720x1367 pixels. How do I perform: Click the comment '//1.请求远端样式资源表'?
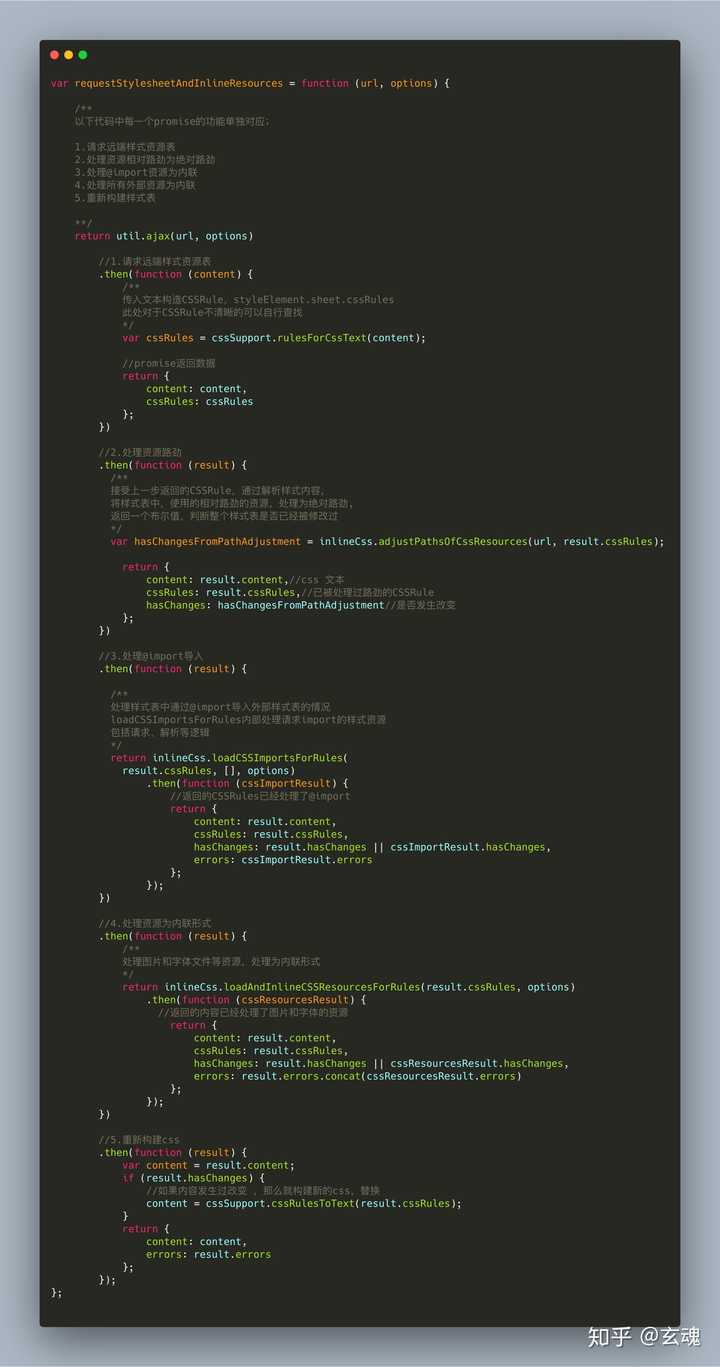pyautogui.click(x=155, y=261)
